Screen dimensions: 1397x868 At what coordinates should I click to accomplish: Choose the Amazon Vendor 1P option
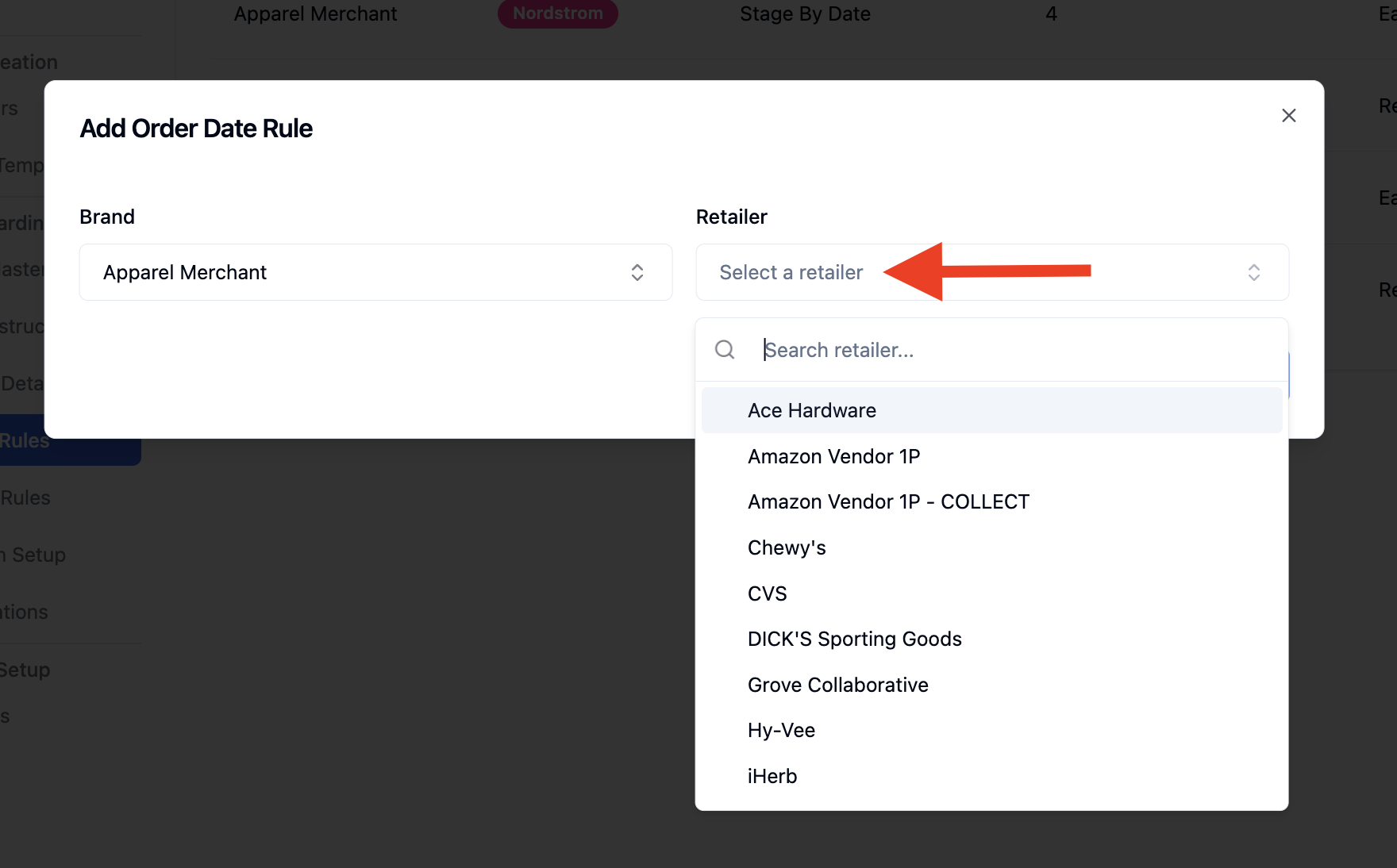pos(992,456)
